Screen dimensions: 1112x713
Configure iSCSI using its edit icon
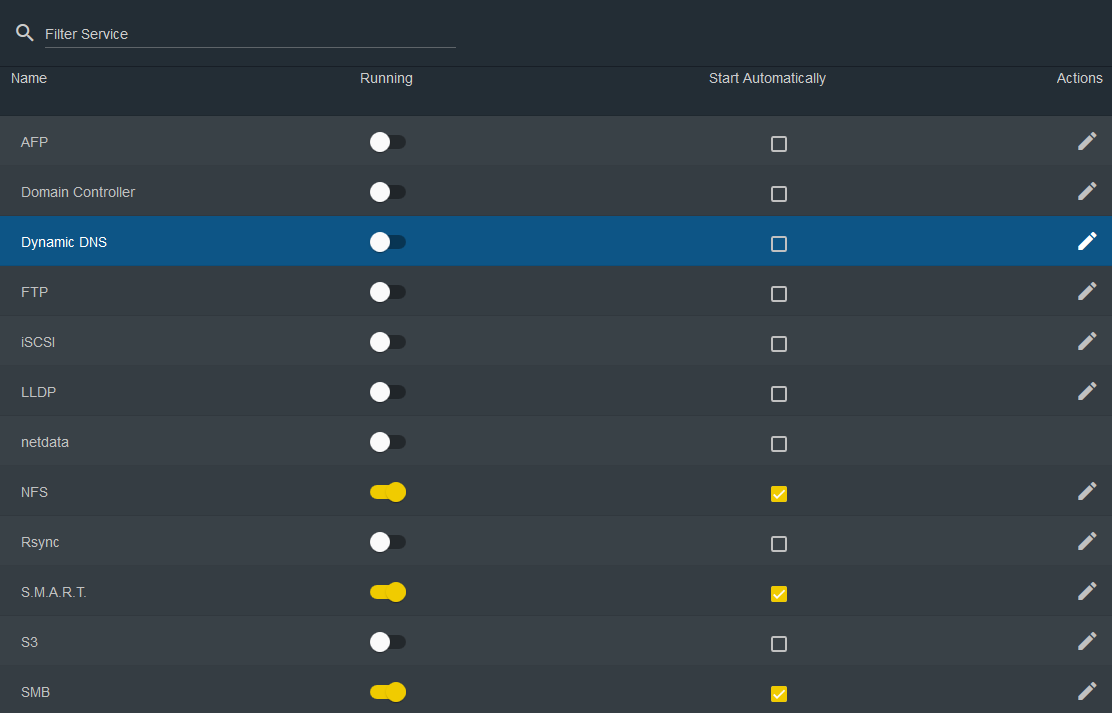coord(1087,341)
